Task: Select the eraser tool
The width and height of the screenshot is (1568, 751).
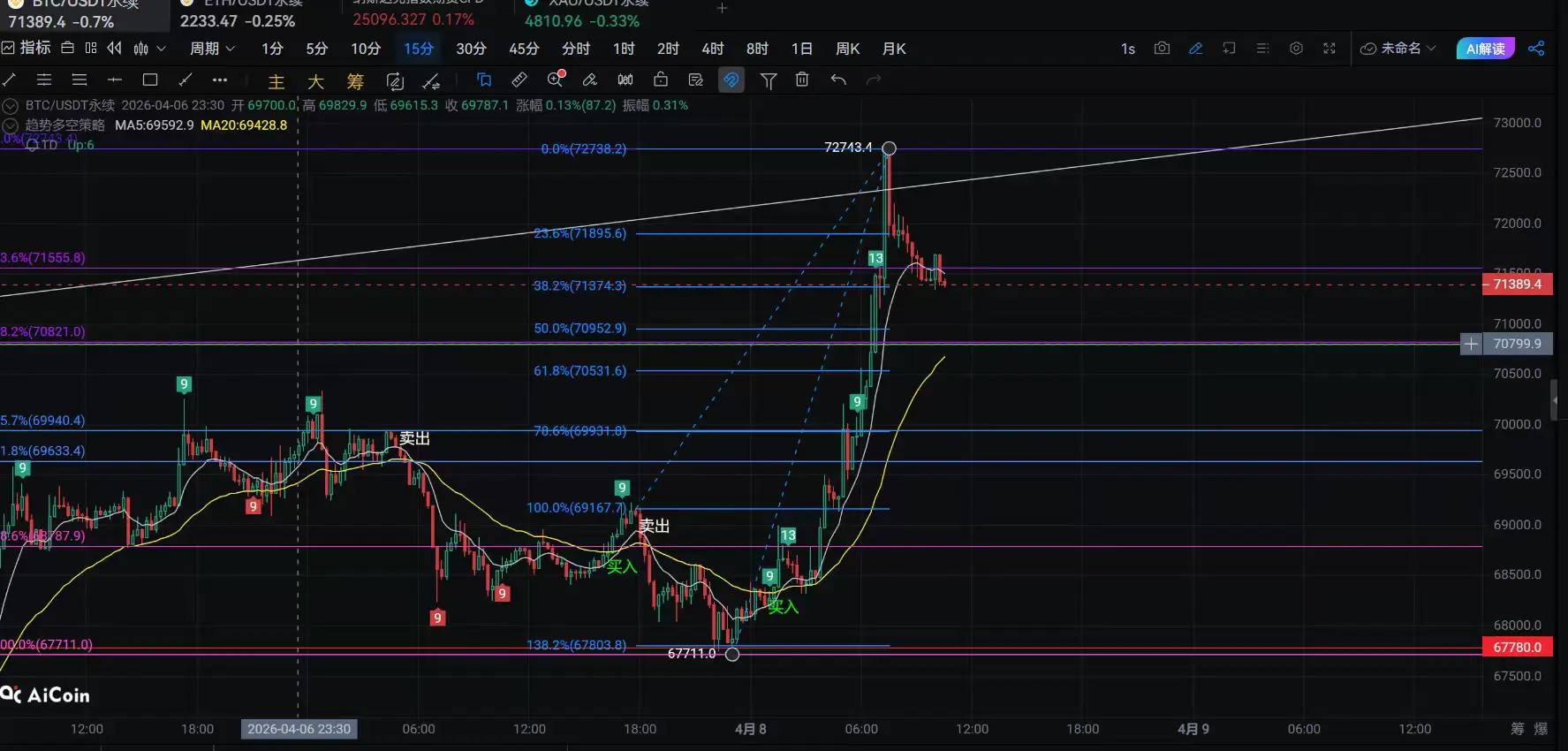Action: click(x=590, y=80)
